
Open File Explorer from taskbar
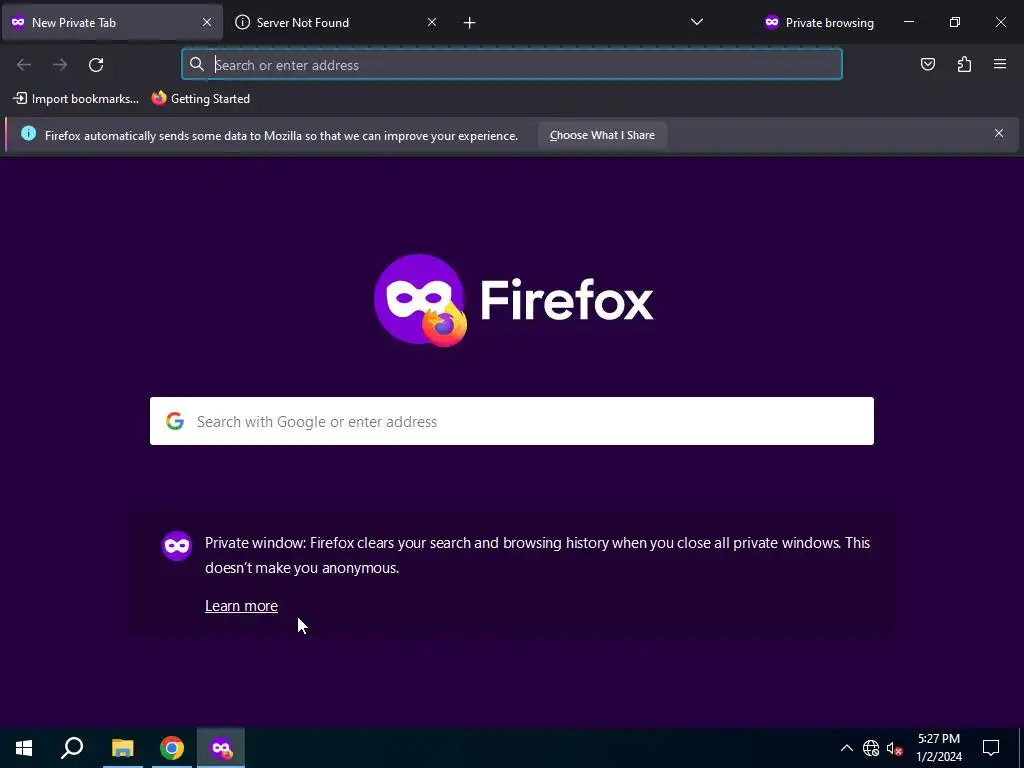(122, 748)
